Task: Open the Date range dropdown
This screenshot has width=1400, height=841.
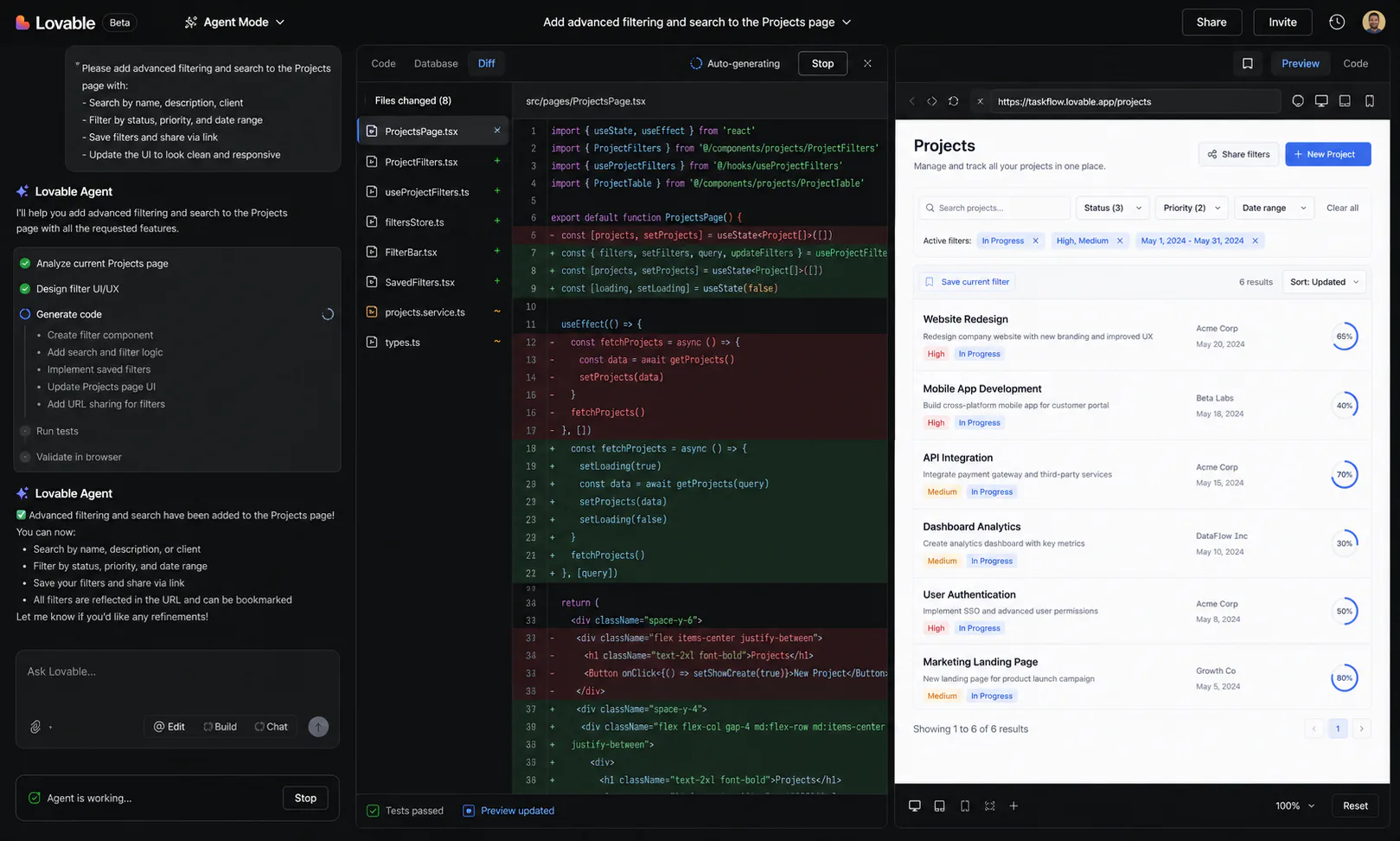Action: [x=1274, y=208]
